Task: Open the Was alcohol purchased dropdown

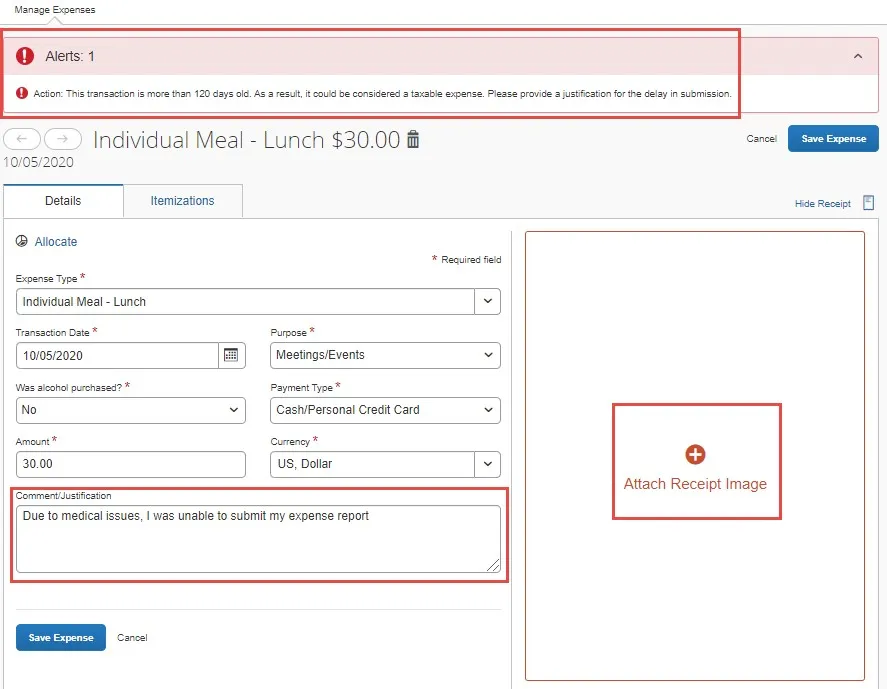Action: click(x=131, y=410)
